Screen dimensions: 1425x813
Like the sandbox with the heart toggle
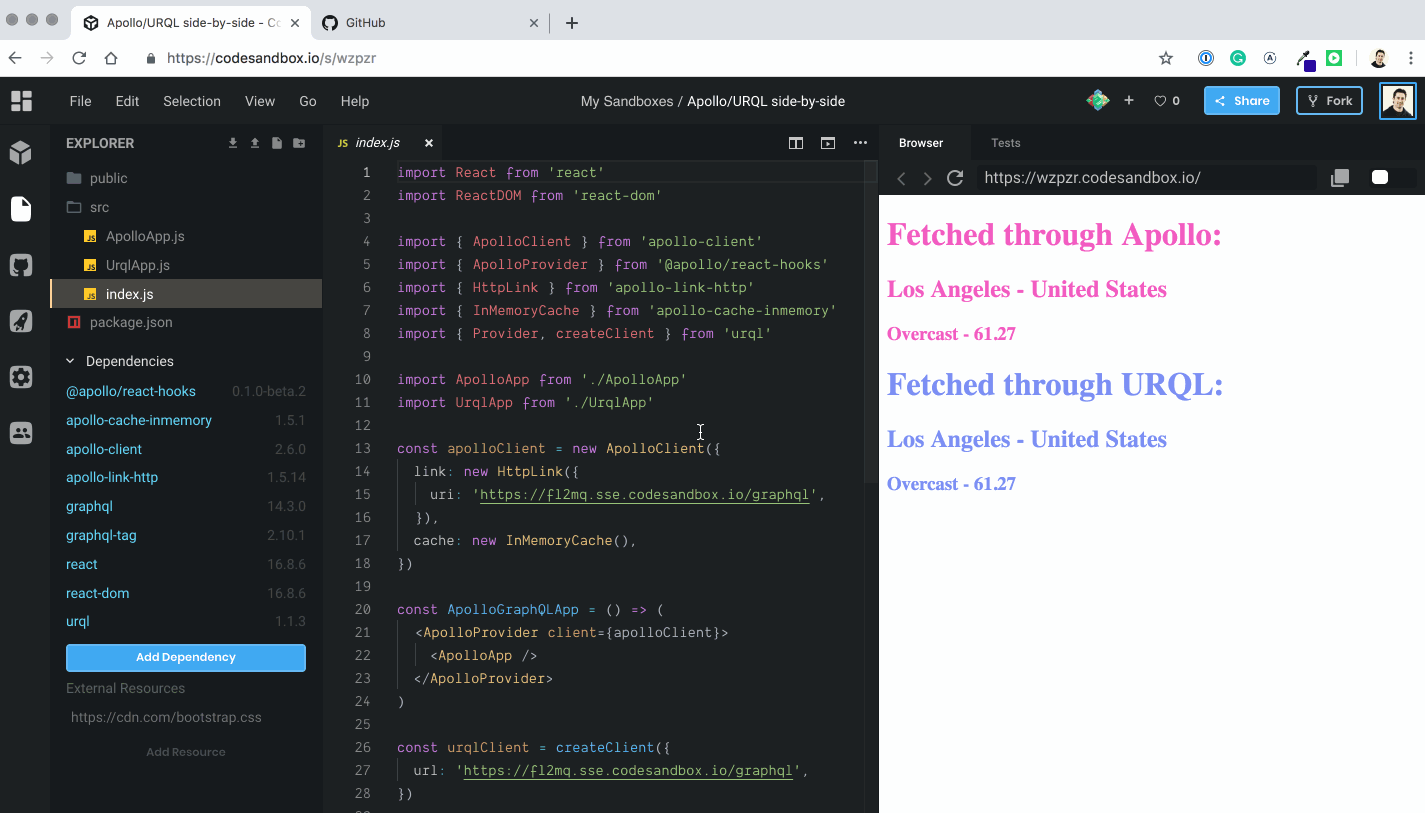(x=1159, y=100)
